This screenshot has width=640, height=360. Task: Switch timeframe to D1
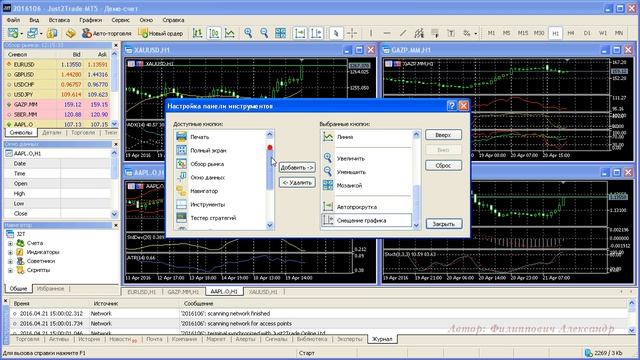(x=587, y=33)
